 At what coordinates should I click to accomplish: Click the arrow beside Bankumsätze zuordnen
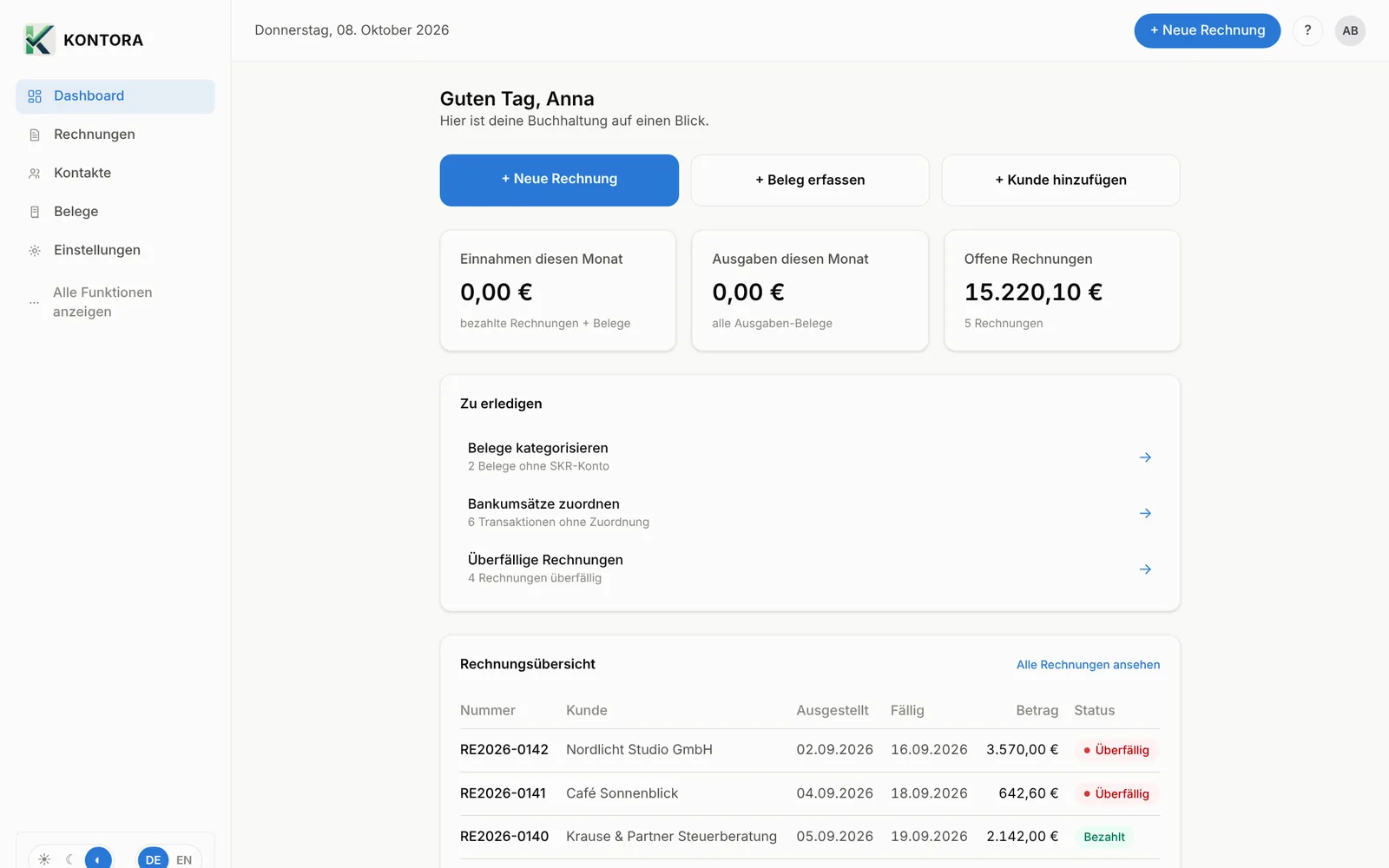point(1145,513)
